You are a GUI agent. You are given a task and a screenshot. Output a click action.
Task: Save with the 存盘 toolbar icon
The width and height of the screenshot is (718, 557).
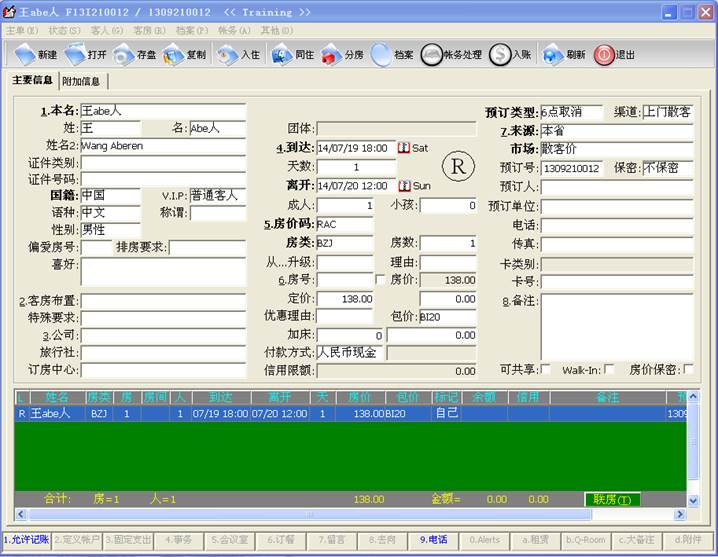point(124,55)
